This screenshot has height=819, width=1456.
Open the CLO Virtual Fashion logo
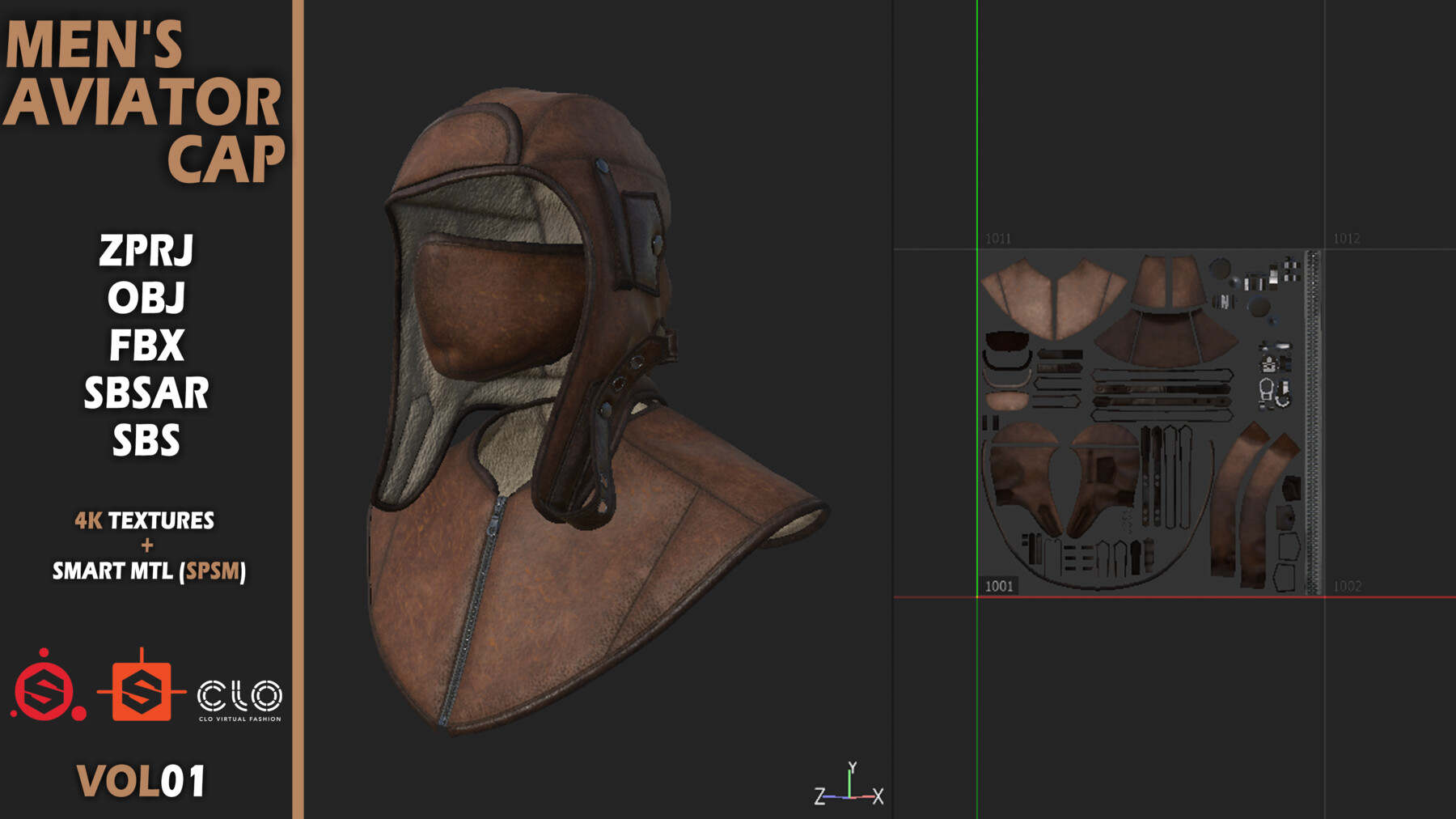click(x=242, y=697)
